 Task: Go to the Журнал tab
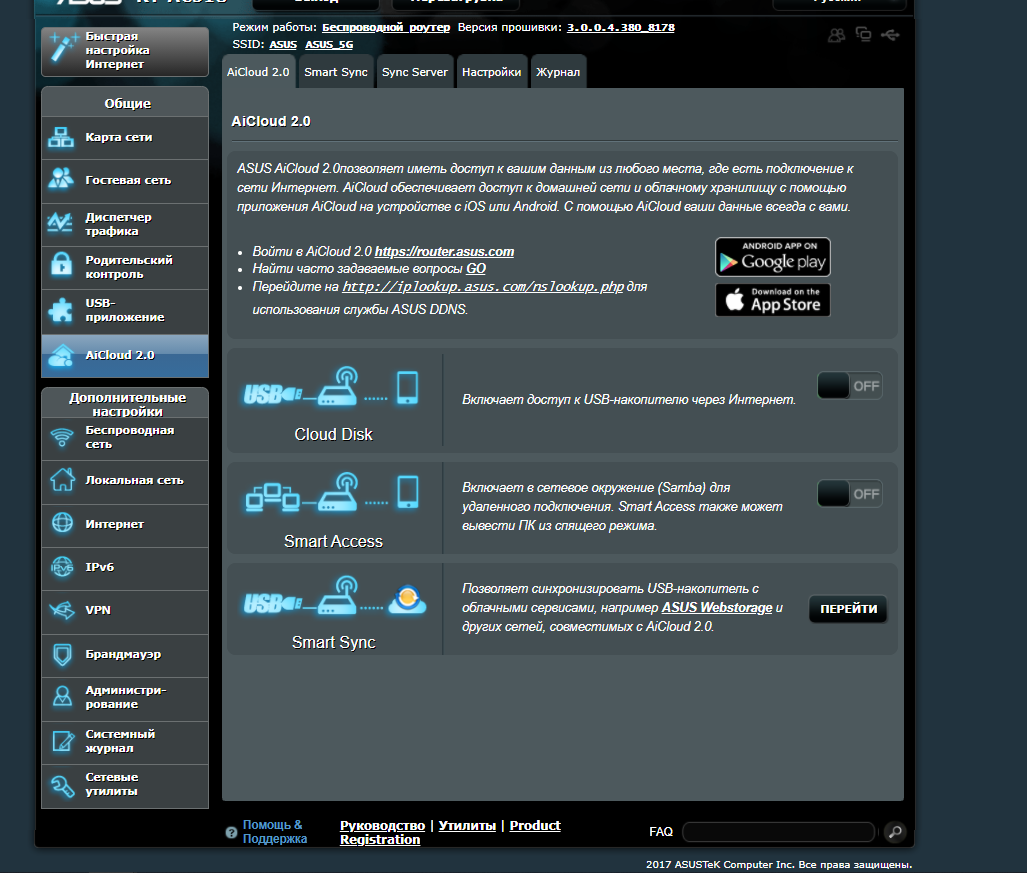click(558, 73)
